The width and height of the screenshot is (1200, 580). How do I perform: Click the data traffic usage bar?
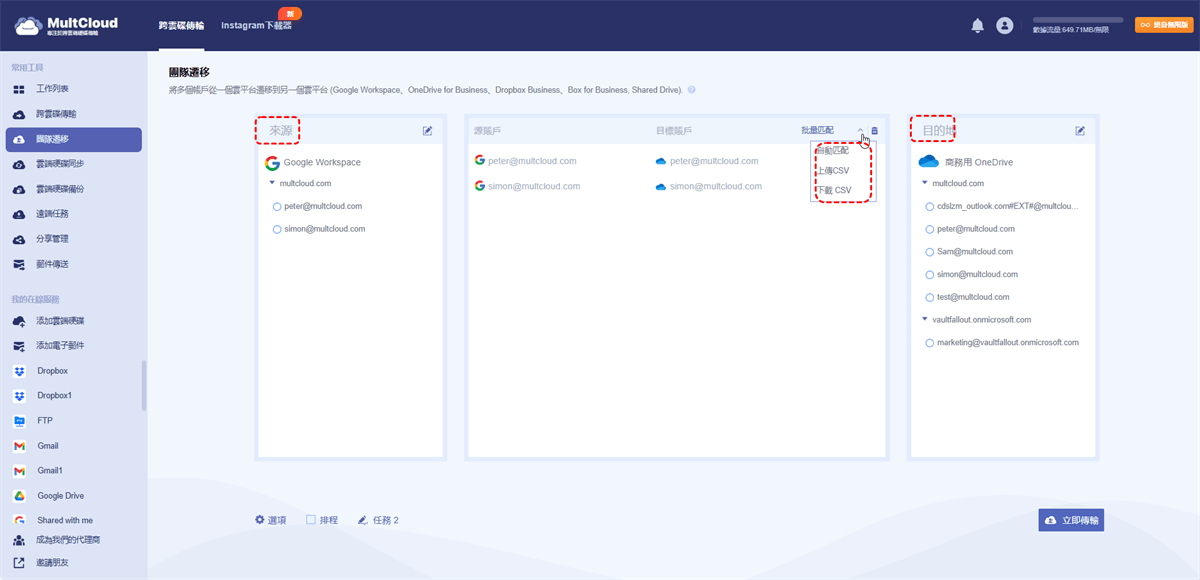coord(1078,20)
